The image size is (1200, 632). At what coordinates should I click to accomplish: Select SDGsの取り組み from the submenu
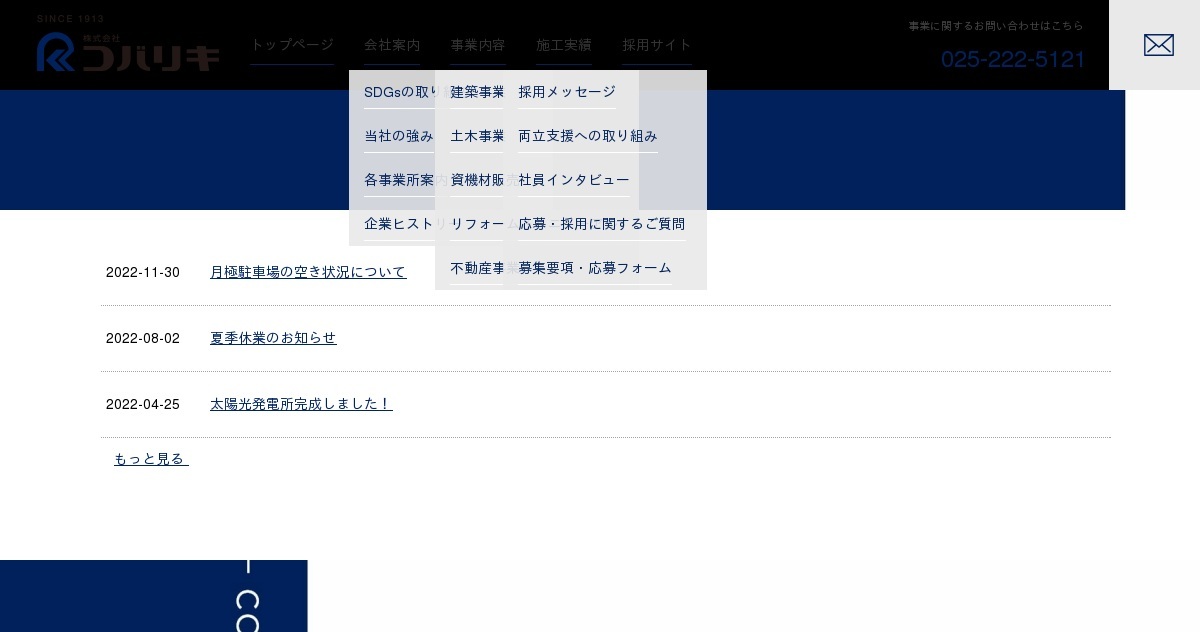pos(401,92)
